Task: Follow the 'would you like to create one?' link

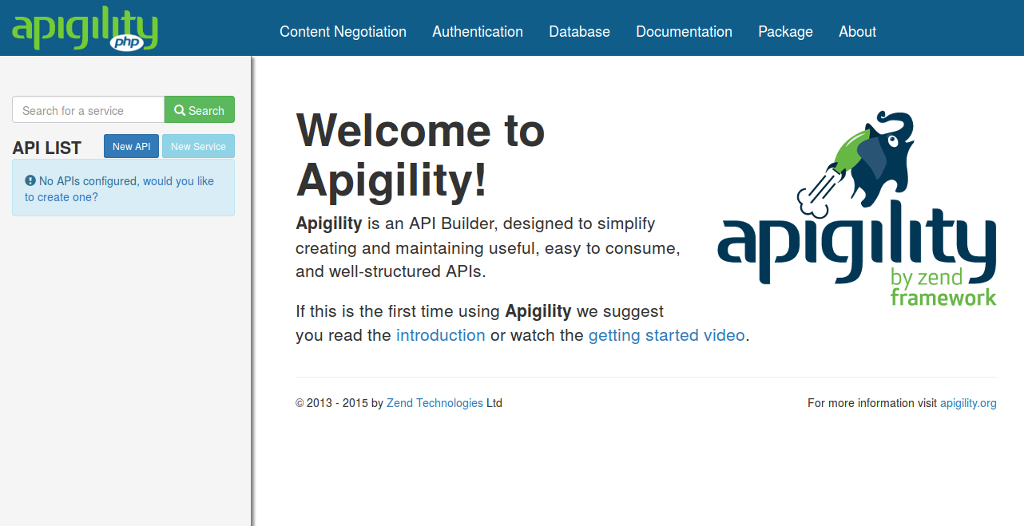Action: tap(120, 189)
